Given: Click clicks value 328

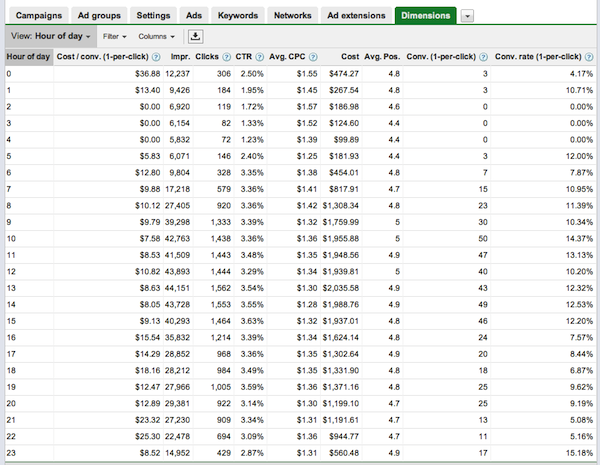Looking at the screenshot, I should 223,173.
